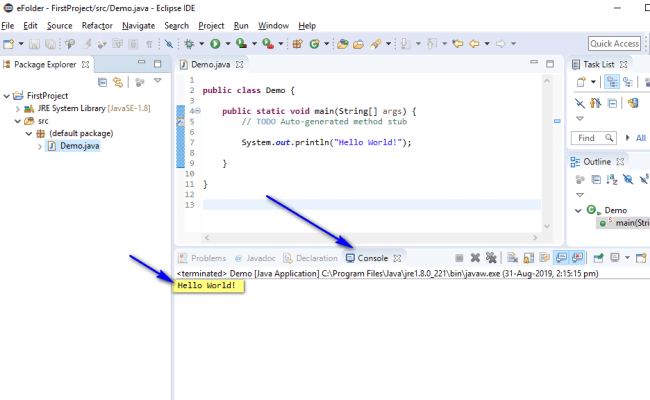
Task: Click Collapse All in Package Explorer
Action: 102,82
